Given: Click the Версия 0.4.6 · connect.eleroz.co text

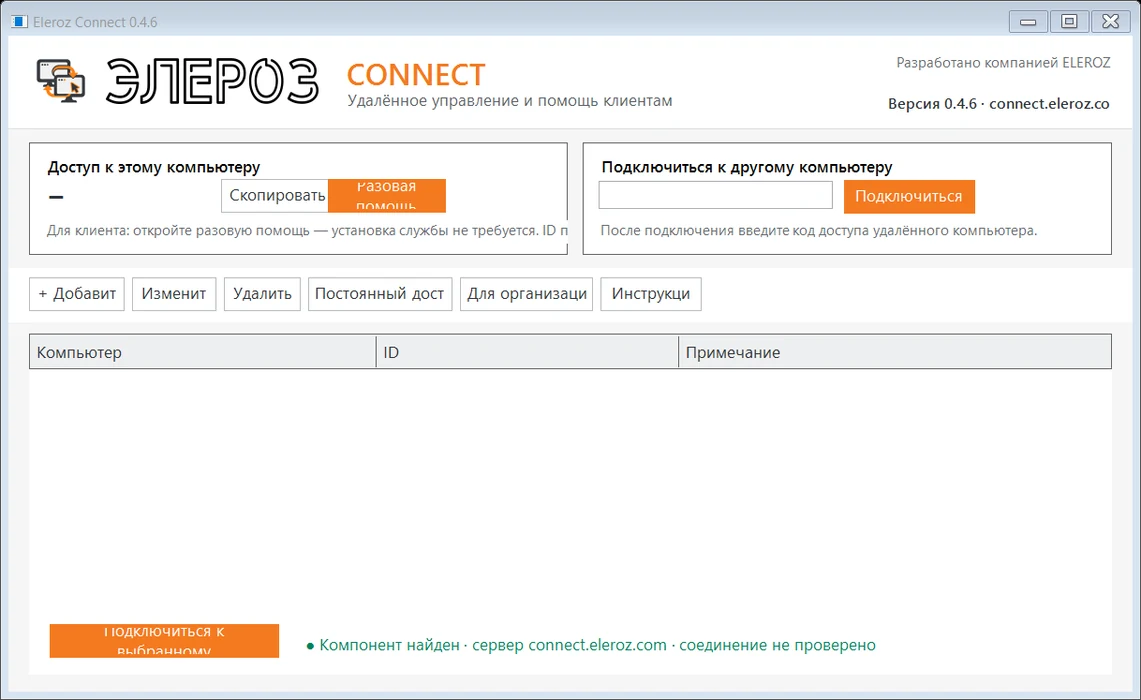Looking at the screenshot, I should [998, 104].
